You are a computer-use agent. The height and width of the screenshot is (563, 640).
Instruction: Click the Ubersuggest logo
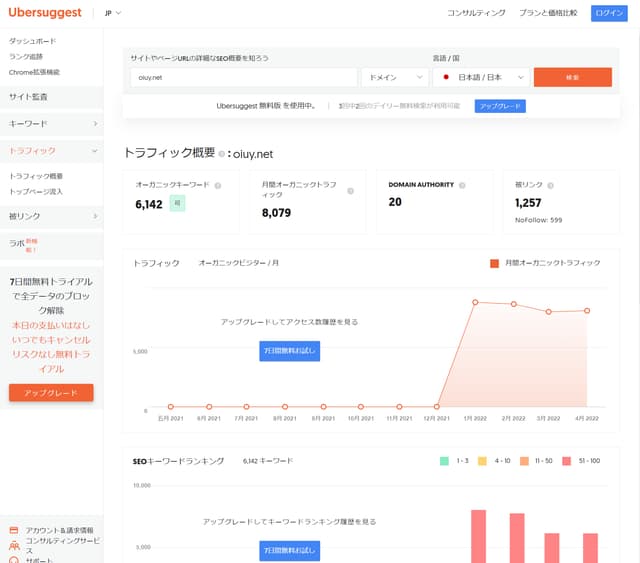[45, 13]
